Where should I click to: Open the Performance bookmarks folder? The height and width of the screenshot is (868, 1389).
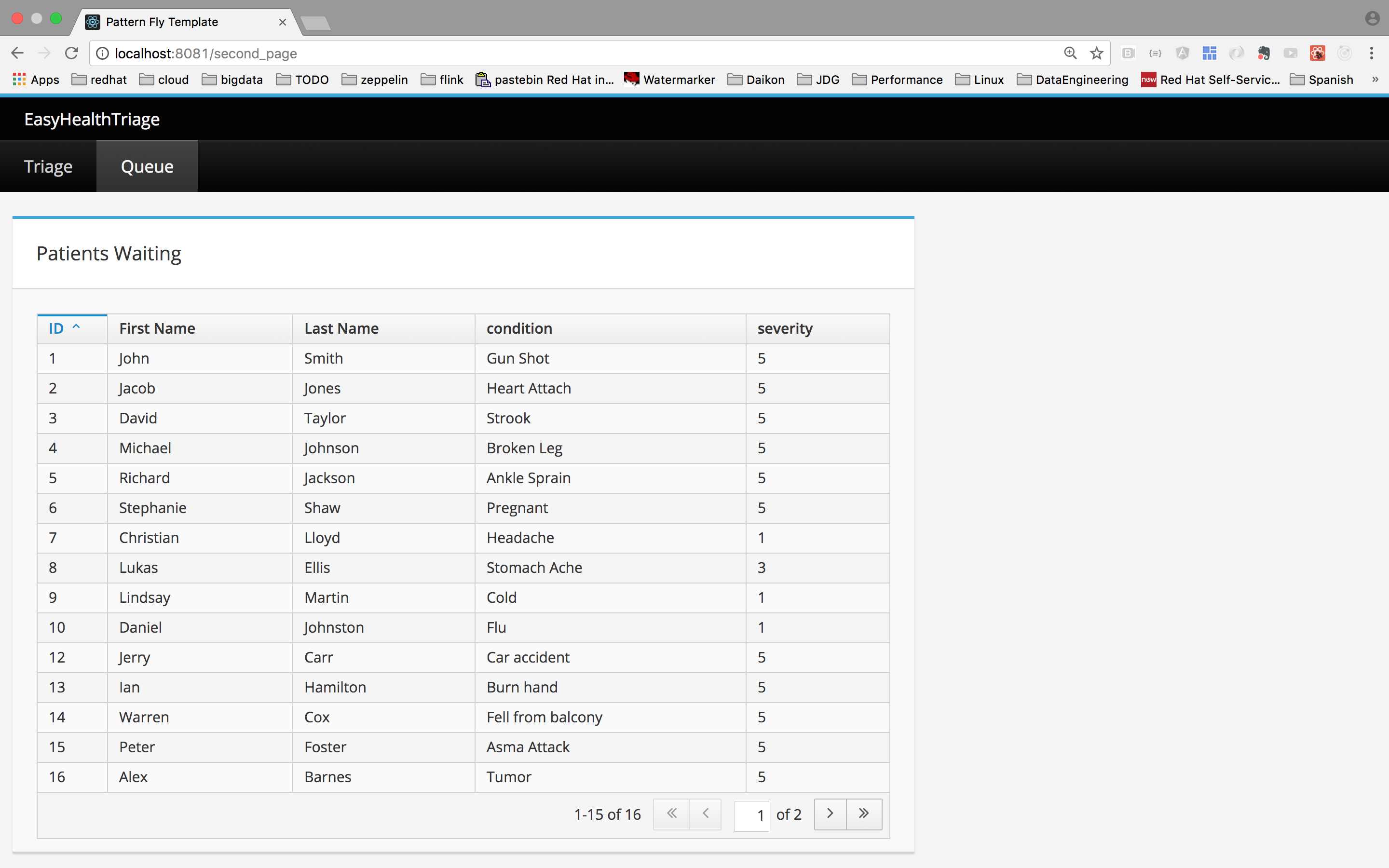[897, 80]
